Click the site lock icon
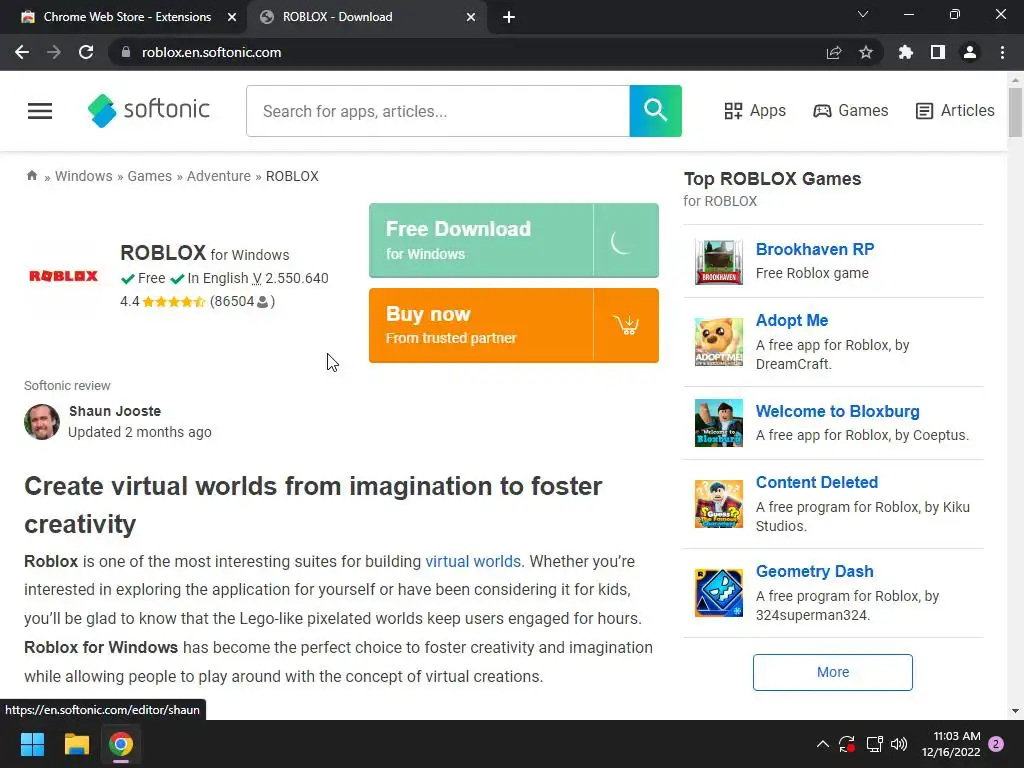This screenshot has height=768, width=1024. 126,52
